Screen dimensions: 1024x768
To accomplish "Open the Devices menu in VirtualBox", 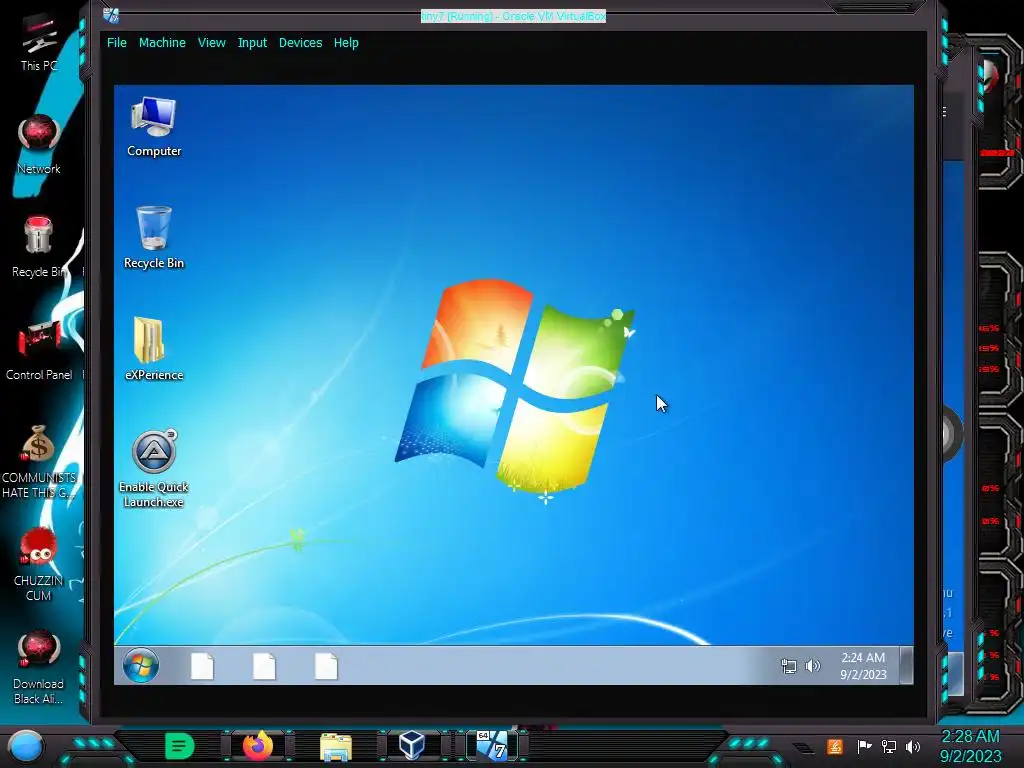I will [x=300, y=42].
